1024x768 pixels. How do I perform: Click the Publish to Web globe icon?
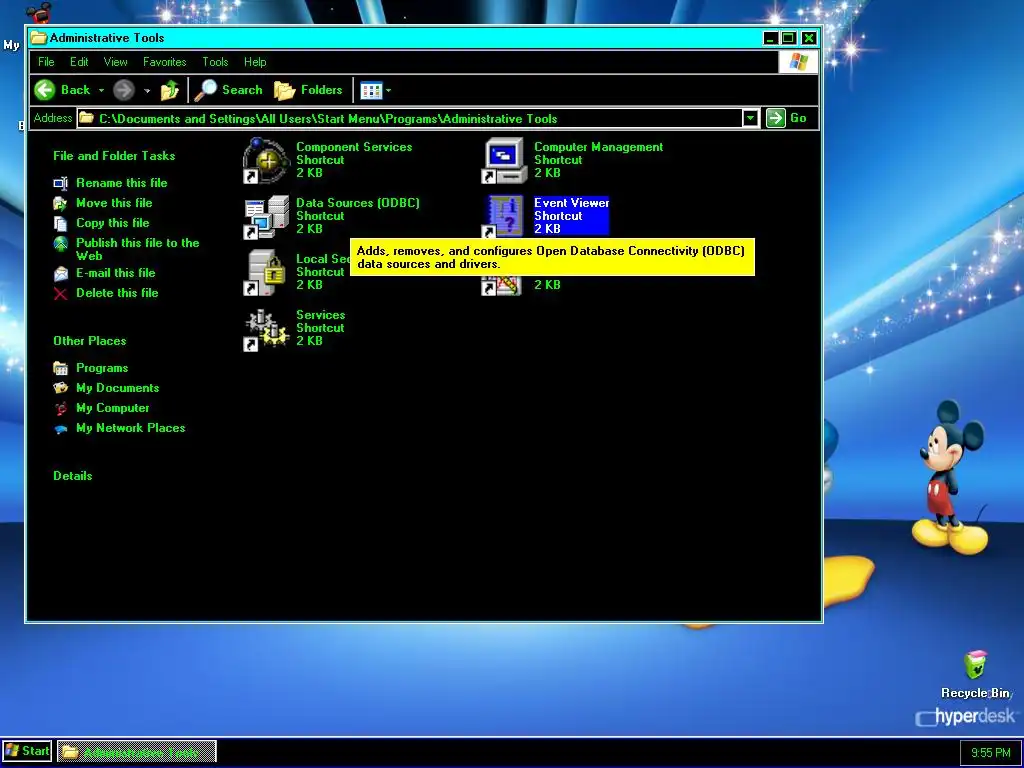coord(60,244)
